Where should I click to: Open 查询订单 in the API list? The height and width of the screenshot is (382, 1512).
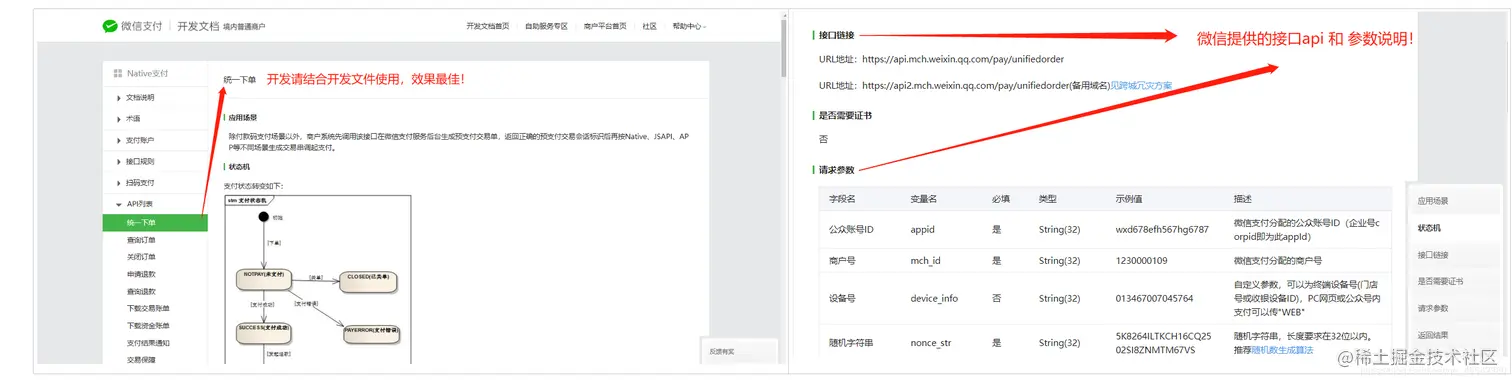pyautogui.click(x=141, y=240)
